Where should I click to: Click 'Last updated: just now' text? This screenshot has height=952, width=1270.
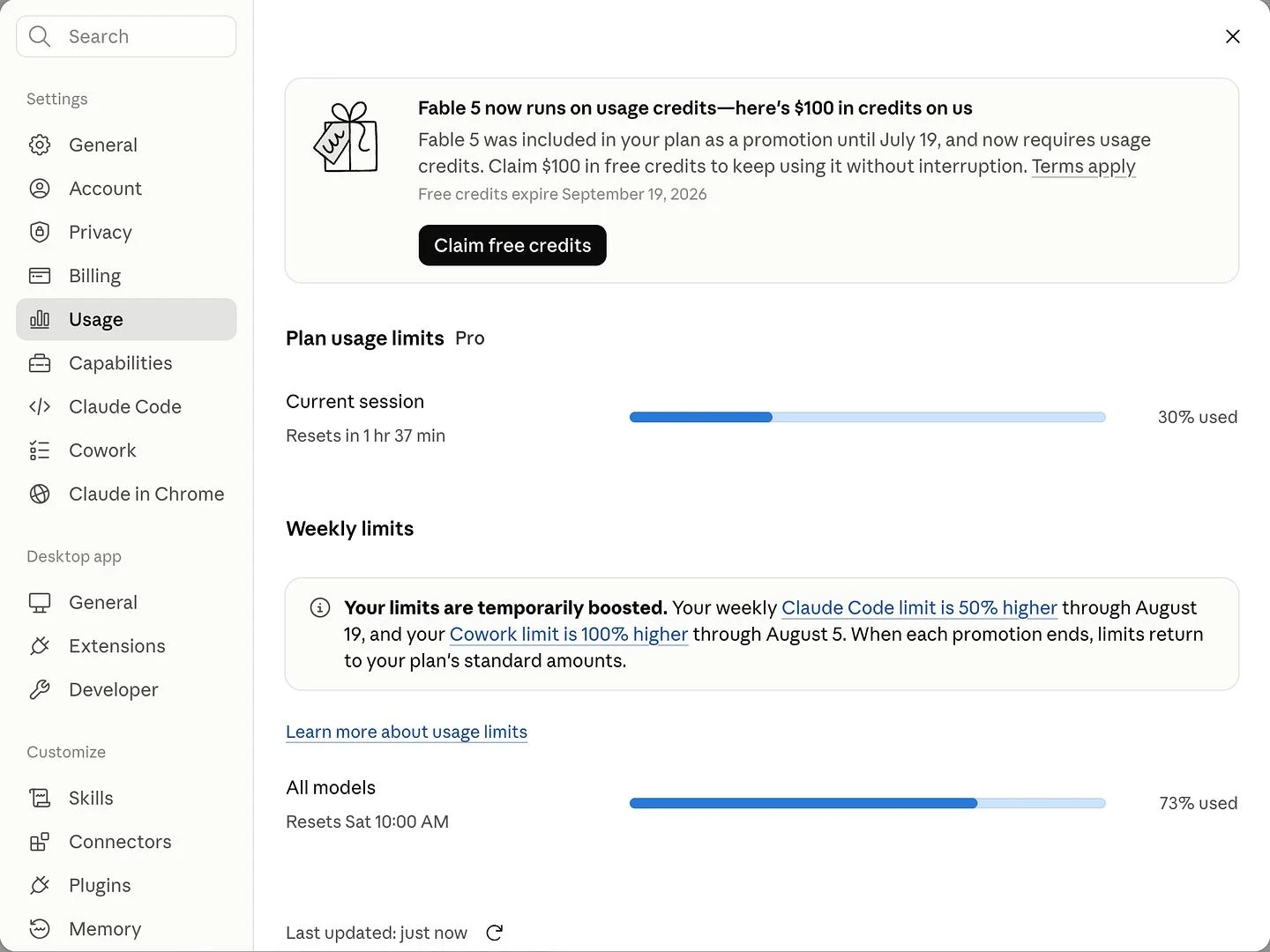tap(377, 933)
